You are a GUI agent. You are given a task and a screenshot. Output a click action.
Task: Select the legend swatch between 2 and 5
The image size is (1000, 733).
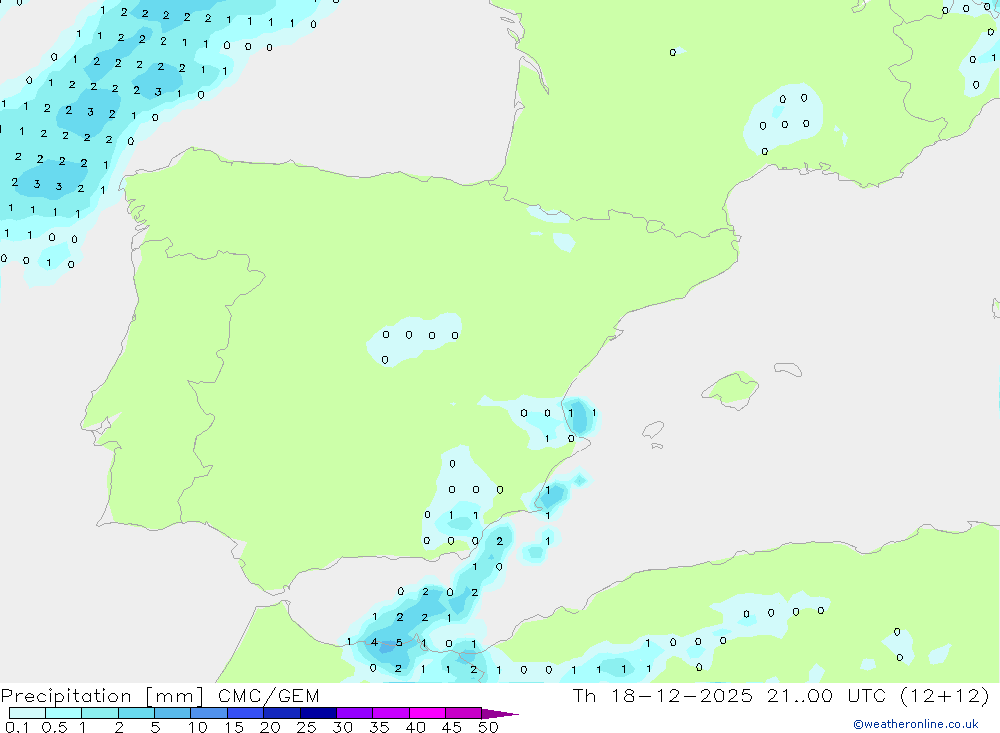click(136, 713)
